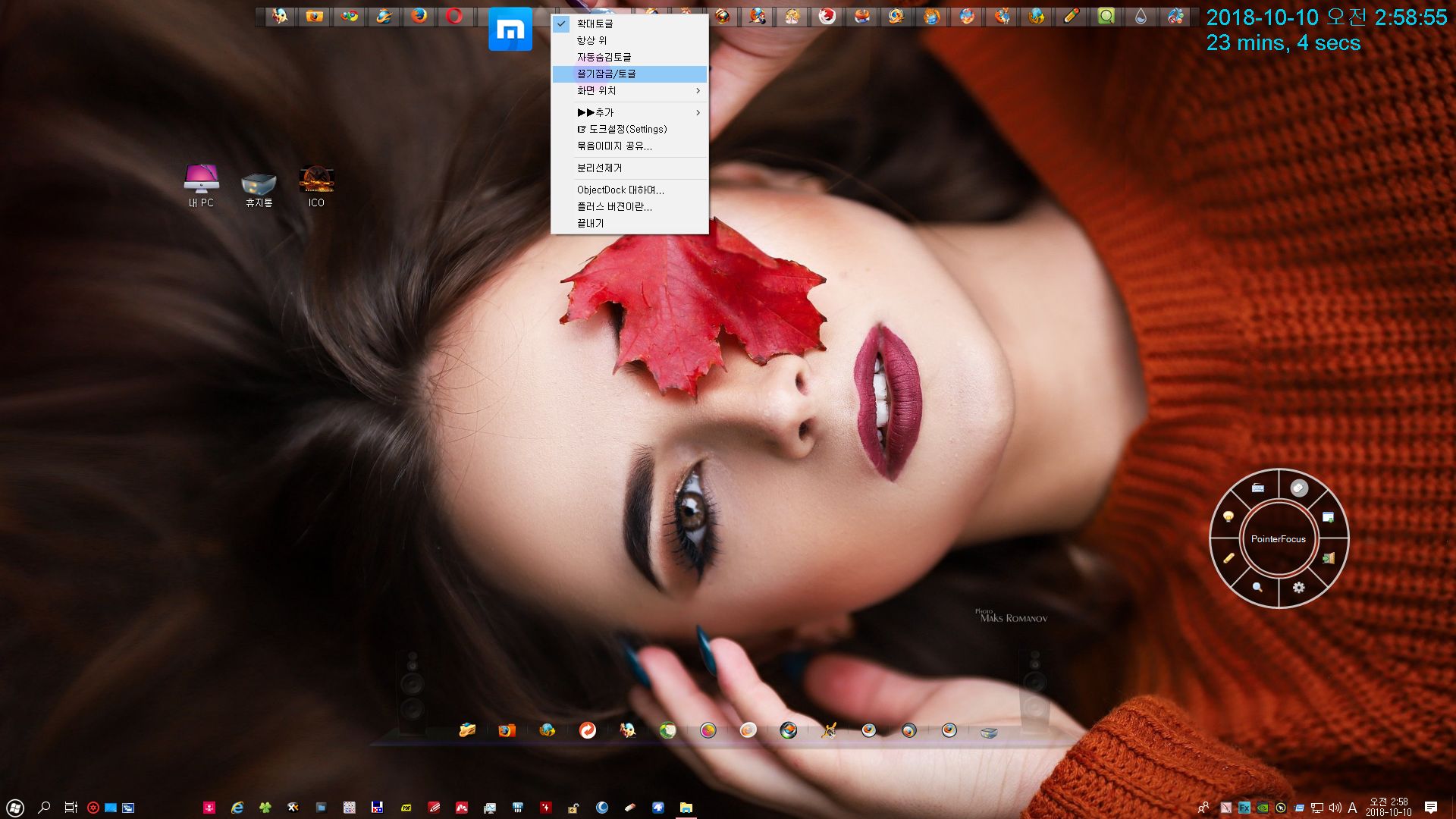
Task: Choose 묶음이미지 공유... menu entry
Action: (629, 146)
